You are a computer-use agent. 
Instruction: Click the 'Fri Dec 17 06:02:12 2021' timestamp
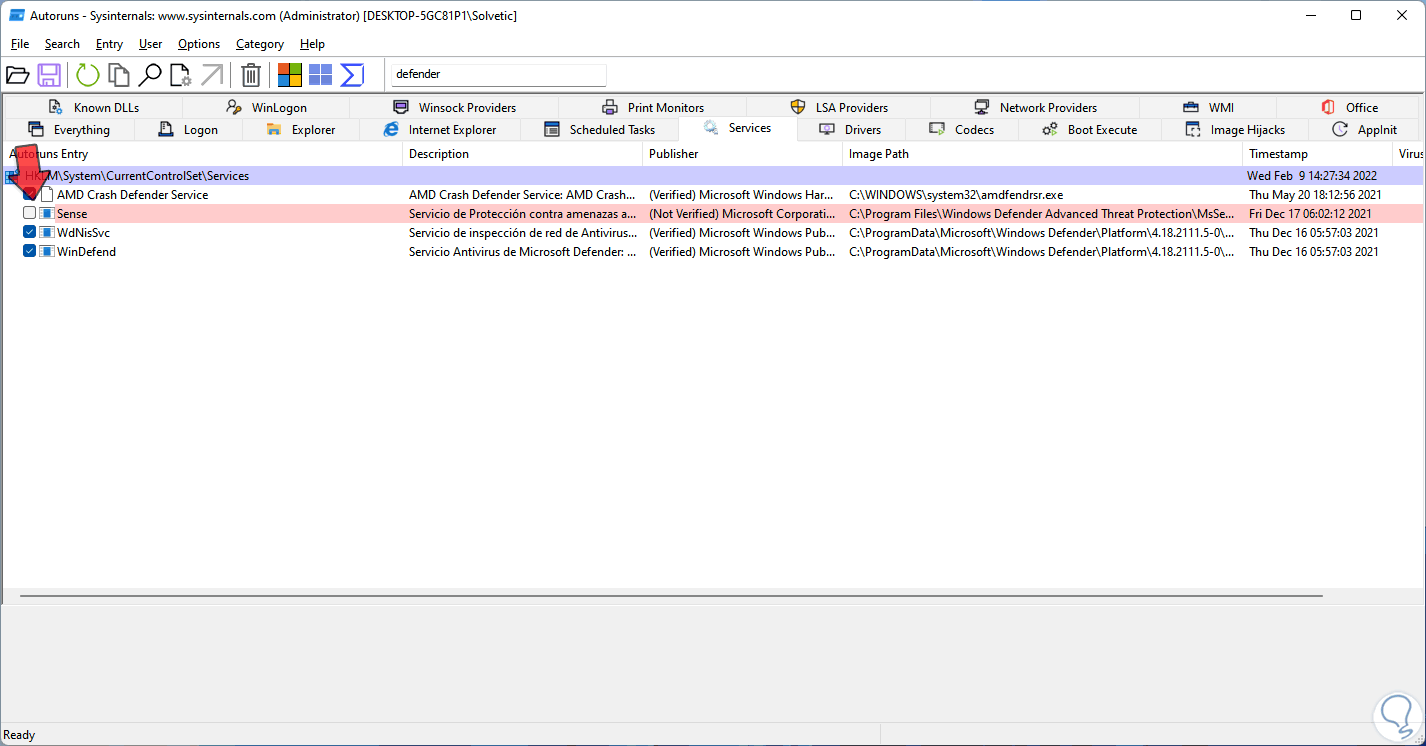[1310, 214]
